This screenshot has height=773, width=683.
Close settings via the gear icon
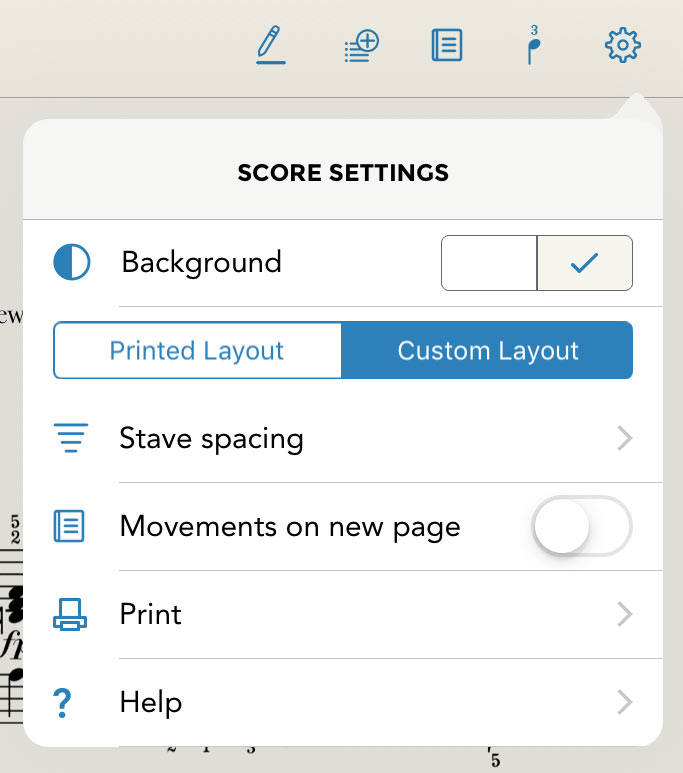coord(623,46)
